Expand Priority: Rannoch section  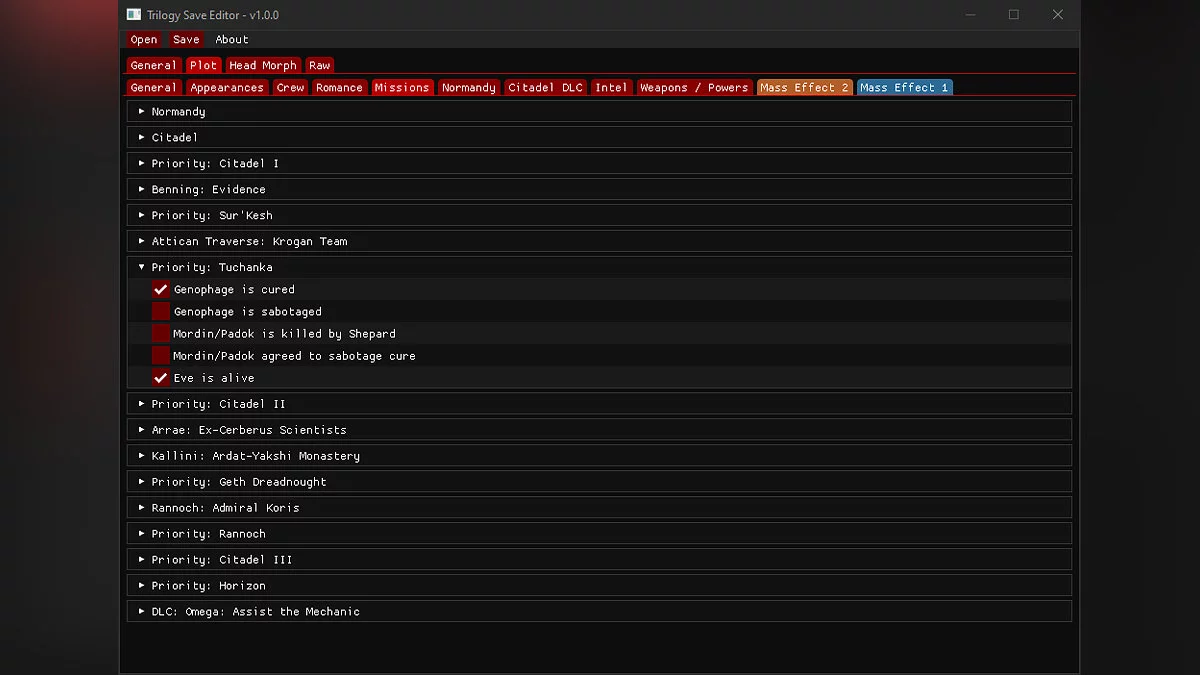599,534
